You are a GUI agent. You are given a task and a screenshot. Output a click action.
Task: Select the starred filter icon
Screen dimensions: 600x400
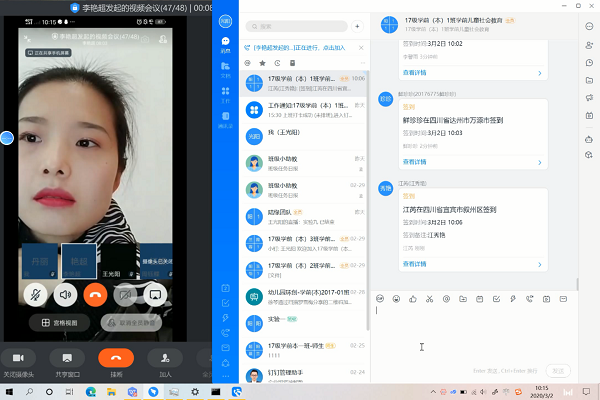click(x=262, y=63)
